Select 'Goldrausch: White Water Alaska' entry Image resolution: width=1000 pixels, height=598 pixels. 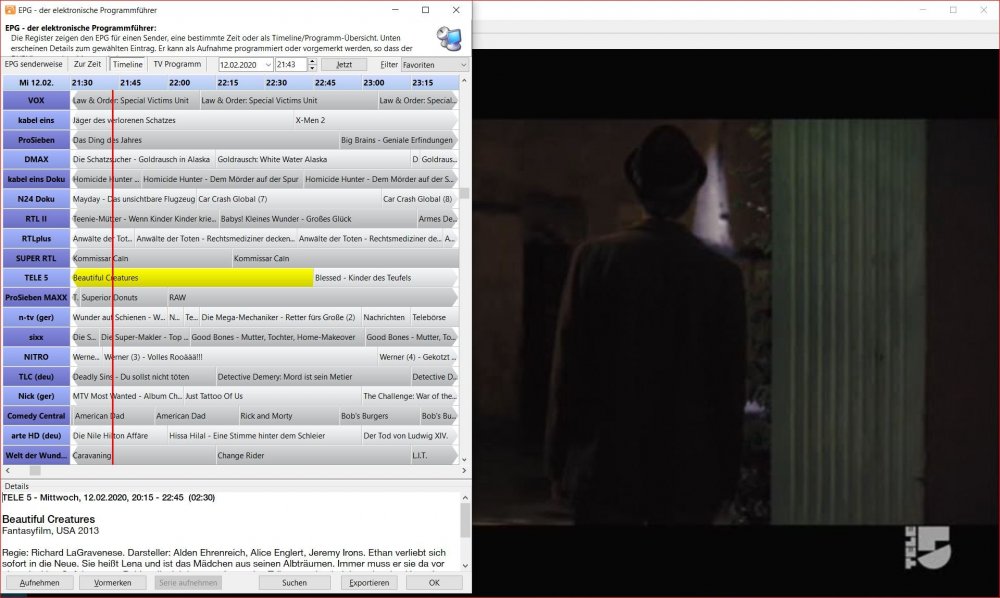(x=312, y=159)
